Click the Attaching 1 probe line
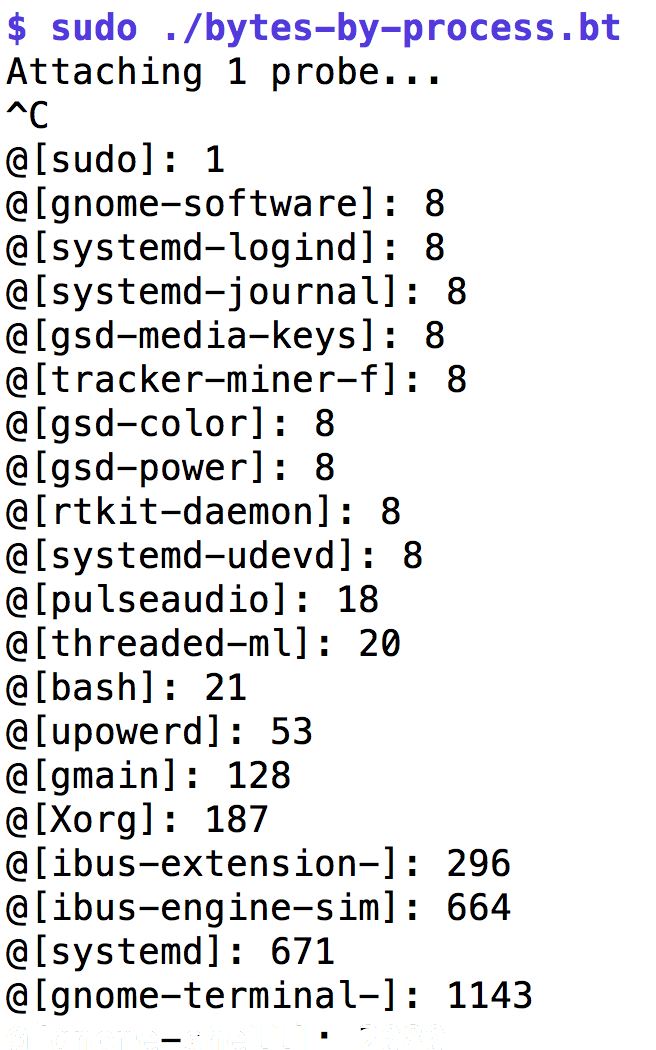The height and width of the screenshot is (1050, 656). [x=224, y=72]
